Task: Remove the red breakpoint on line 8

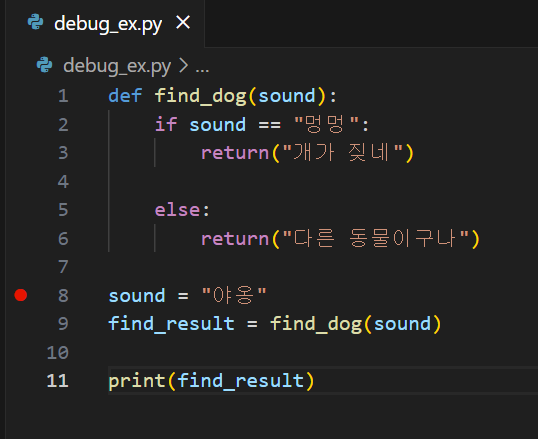Action: tap(21, 295)
